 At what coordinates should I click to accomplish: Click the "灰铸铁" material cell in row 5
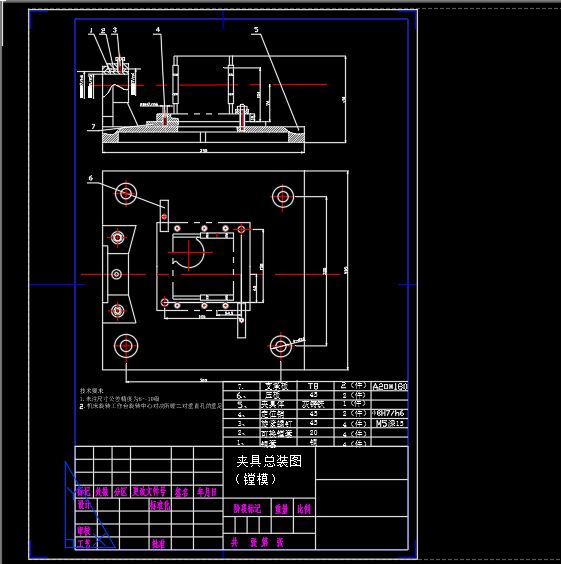[313, 404]
